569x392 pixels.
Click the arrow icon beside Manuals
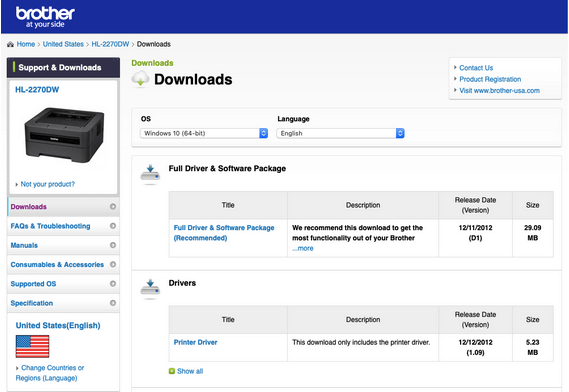coord(113,245)
